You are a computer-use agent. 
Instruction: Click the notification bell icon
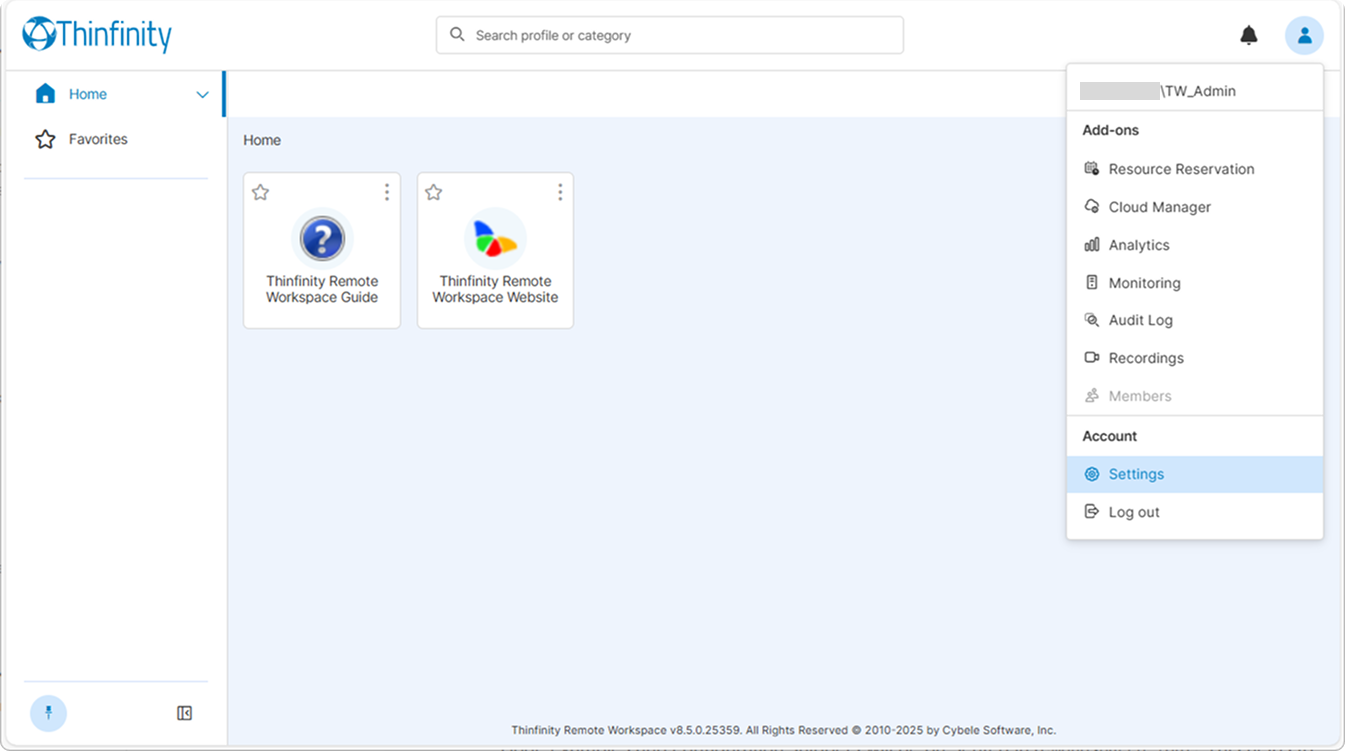(1248, 36)
